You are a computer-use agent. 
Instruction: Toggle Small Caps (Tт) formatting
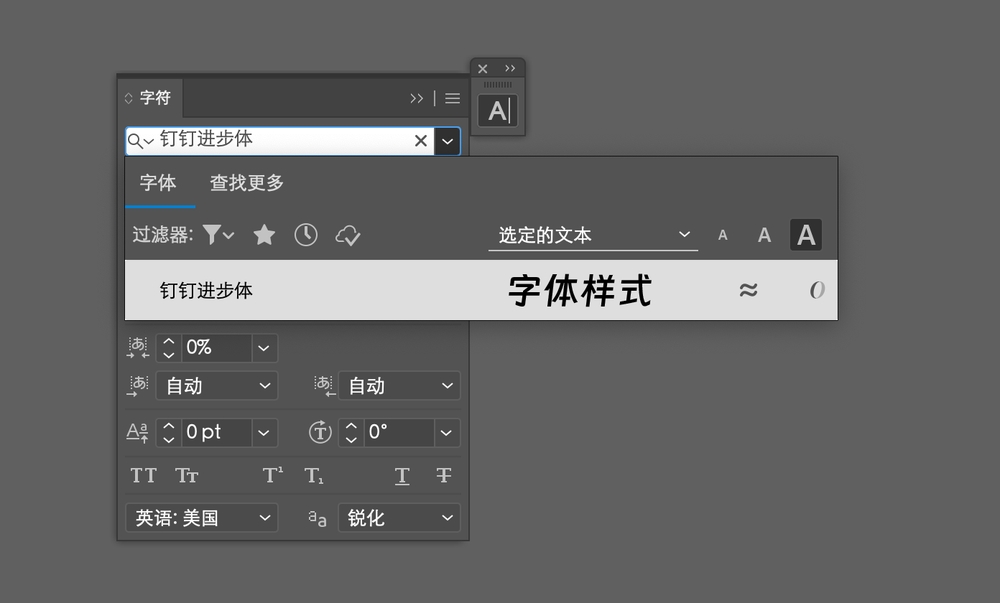pos(186,475)
